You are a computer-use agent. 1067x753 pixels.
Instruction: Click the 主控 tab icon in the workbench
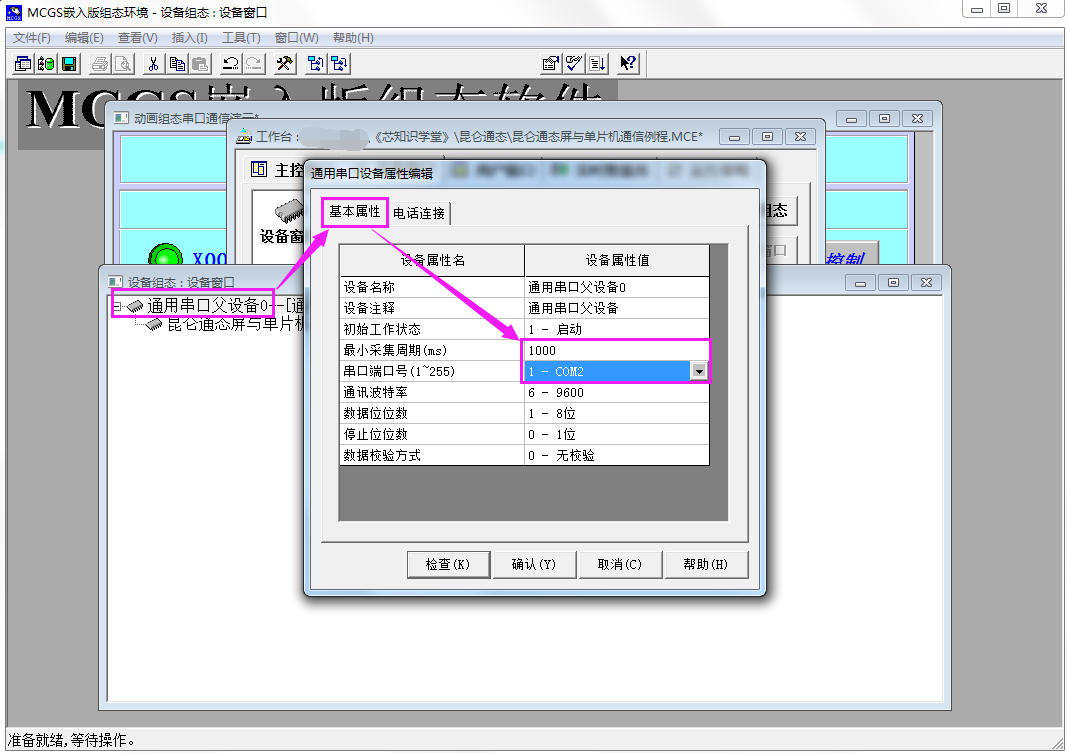[259, 169]
